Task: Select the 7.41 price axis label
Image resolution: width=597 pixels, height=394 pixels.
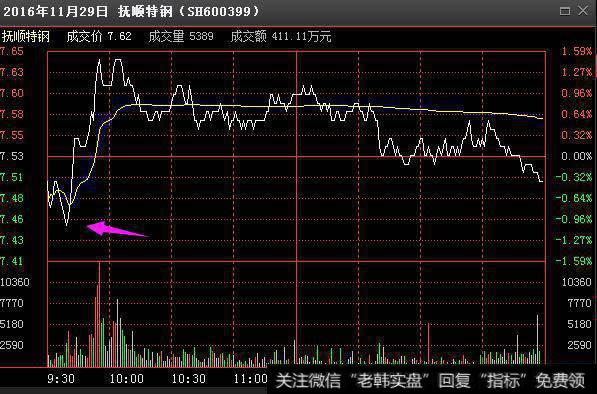Action: (12, 261)
